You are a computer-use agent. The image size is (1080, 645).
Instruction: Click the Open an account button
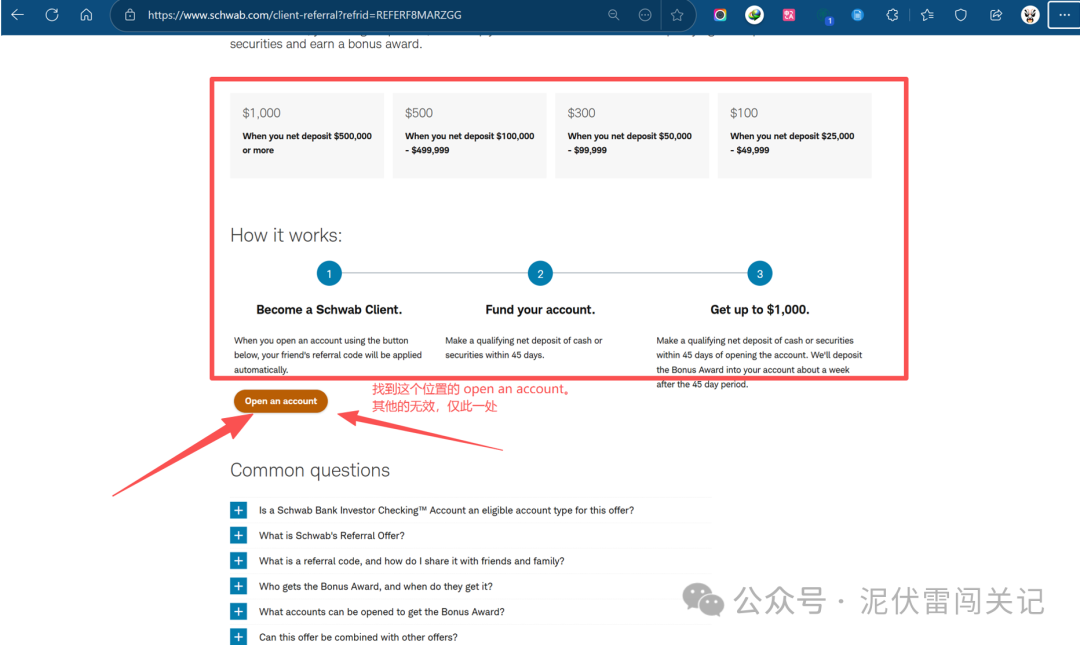point(281,401)
